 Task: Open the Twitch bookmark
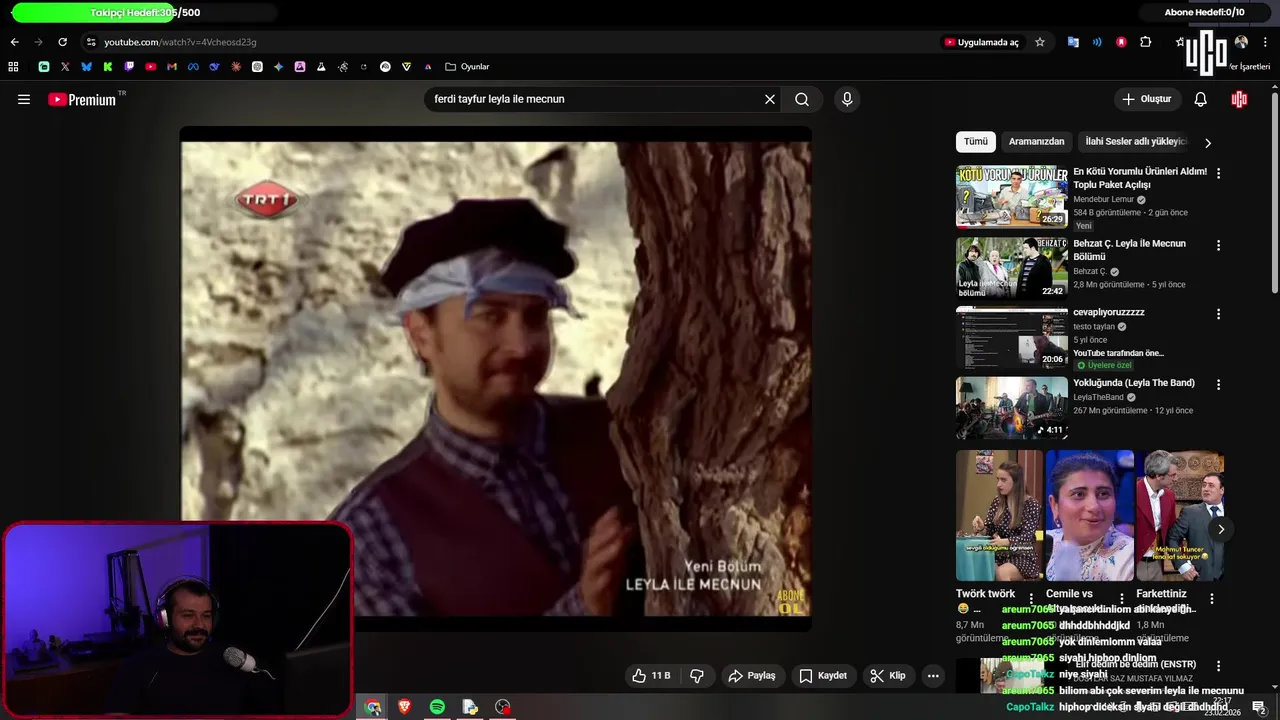tap(129, 67)
